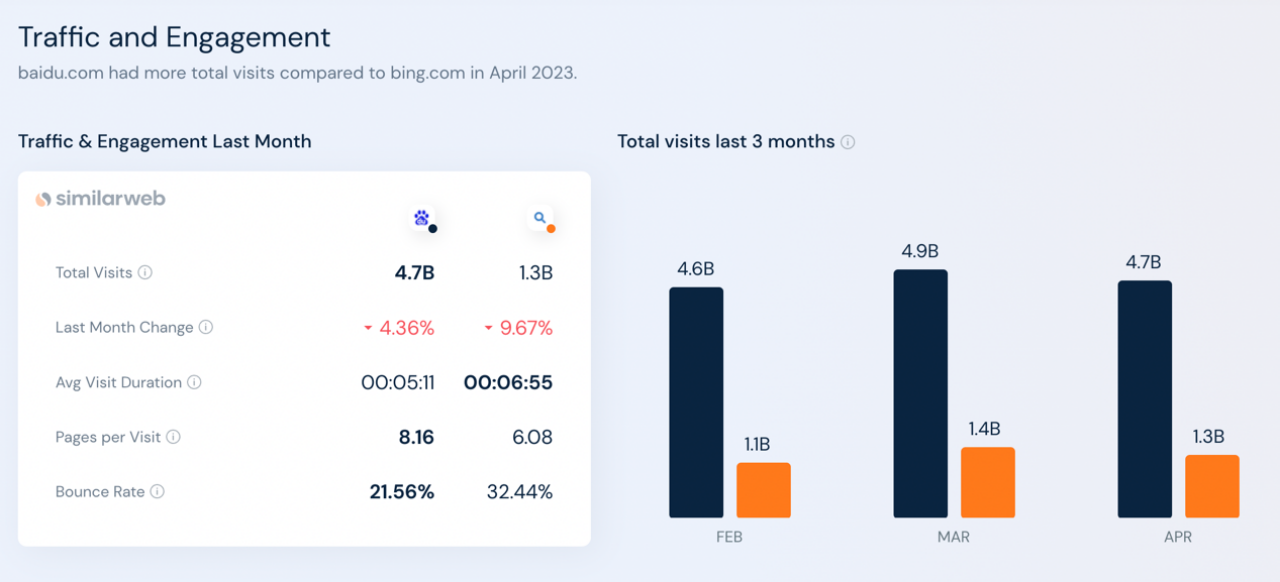Click the orange MAR bar at 1.4B
Image resolution: width=1280 pixels, height=582 pixels.
(x=988, y=482)
